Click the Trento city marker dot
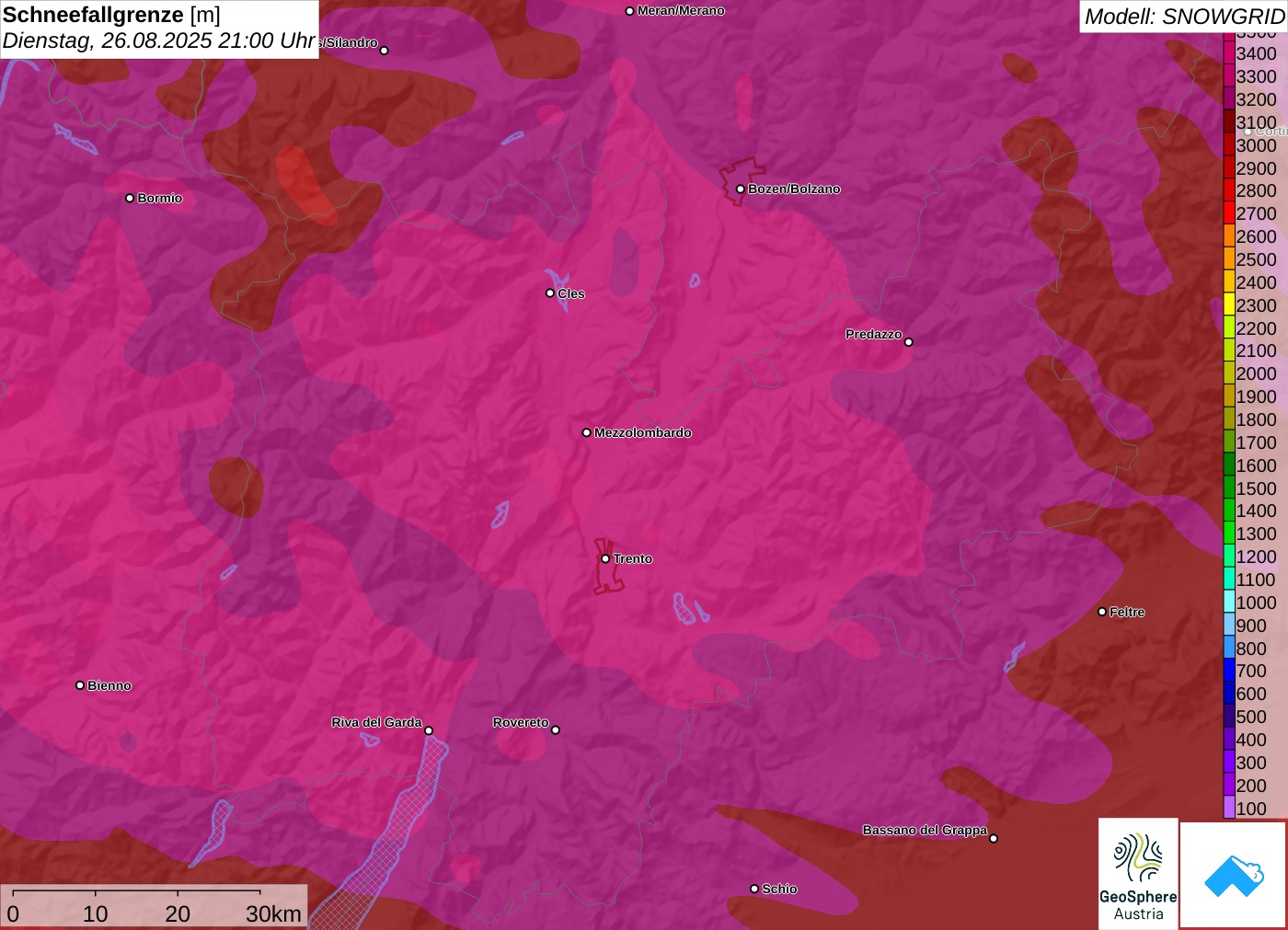Image resolution: width=1288 pixels, height=930 pixels. point(605,559)
